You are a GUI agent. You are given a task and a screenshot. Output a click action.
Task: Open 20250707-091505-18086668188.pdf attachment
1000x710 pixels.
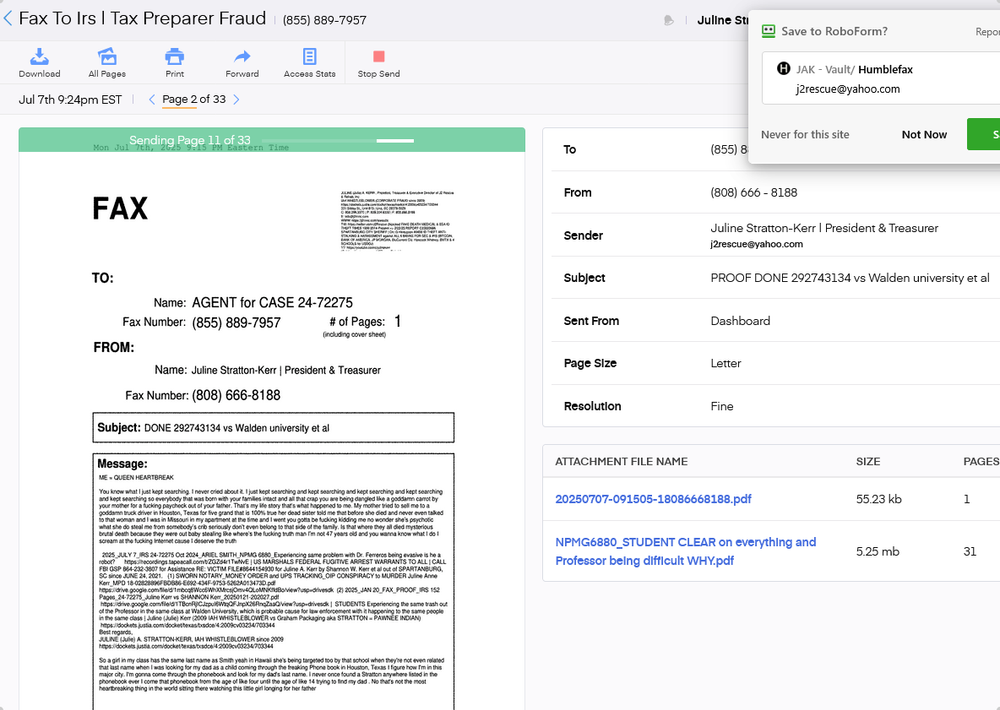point(653,499)
